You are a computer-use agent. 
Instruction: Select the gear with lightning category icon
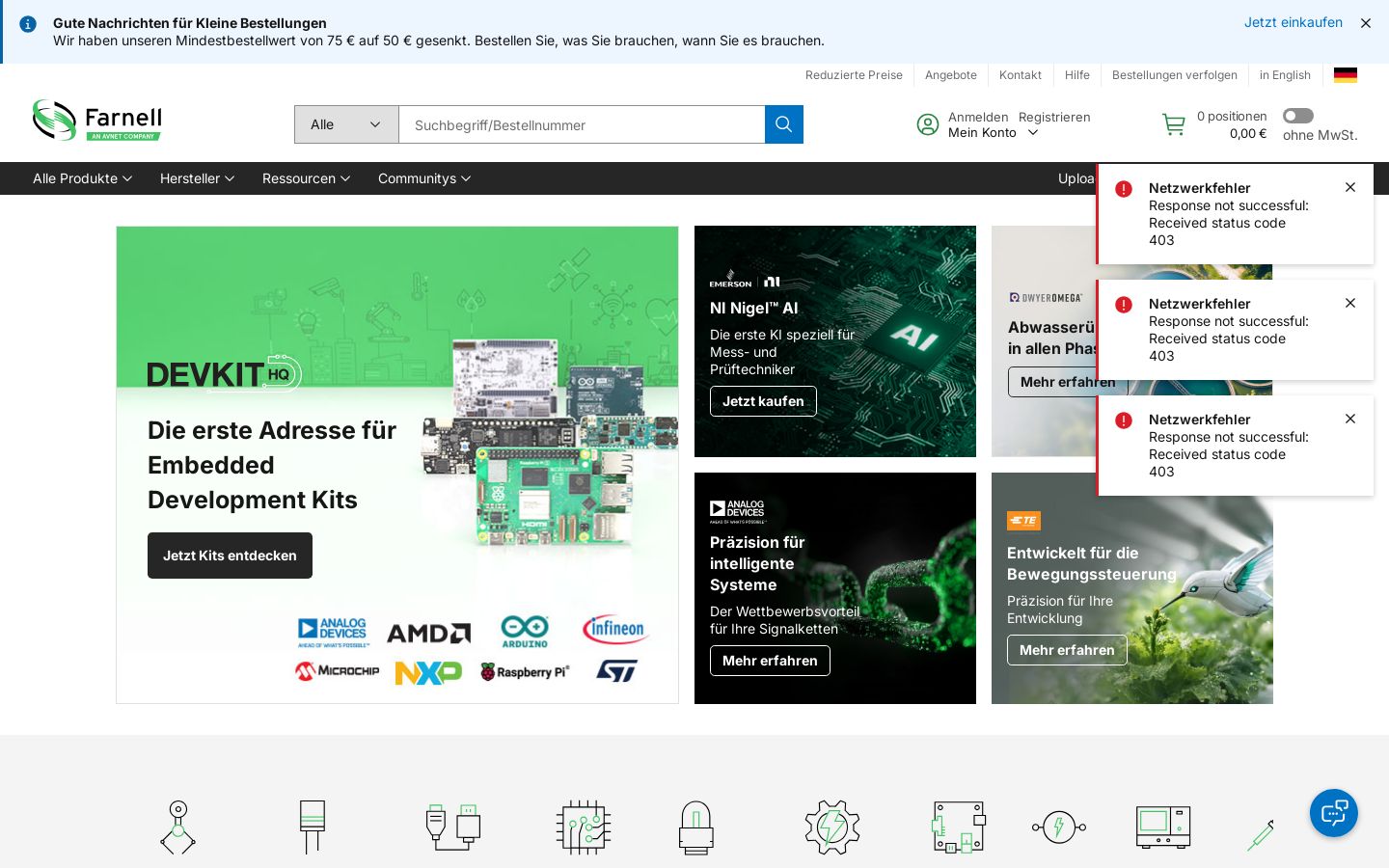coord(832,827)
